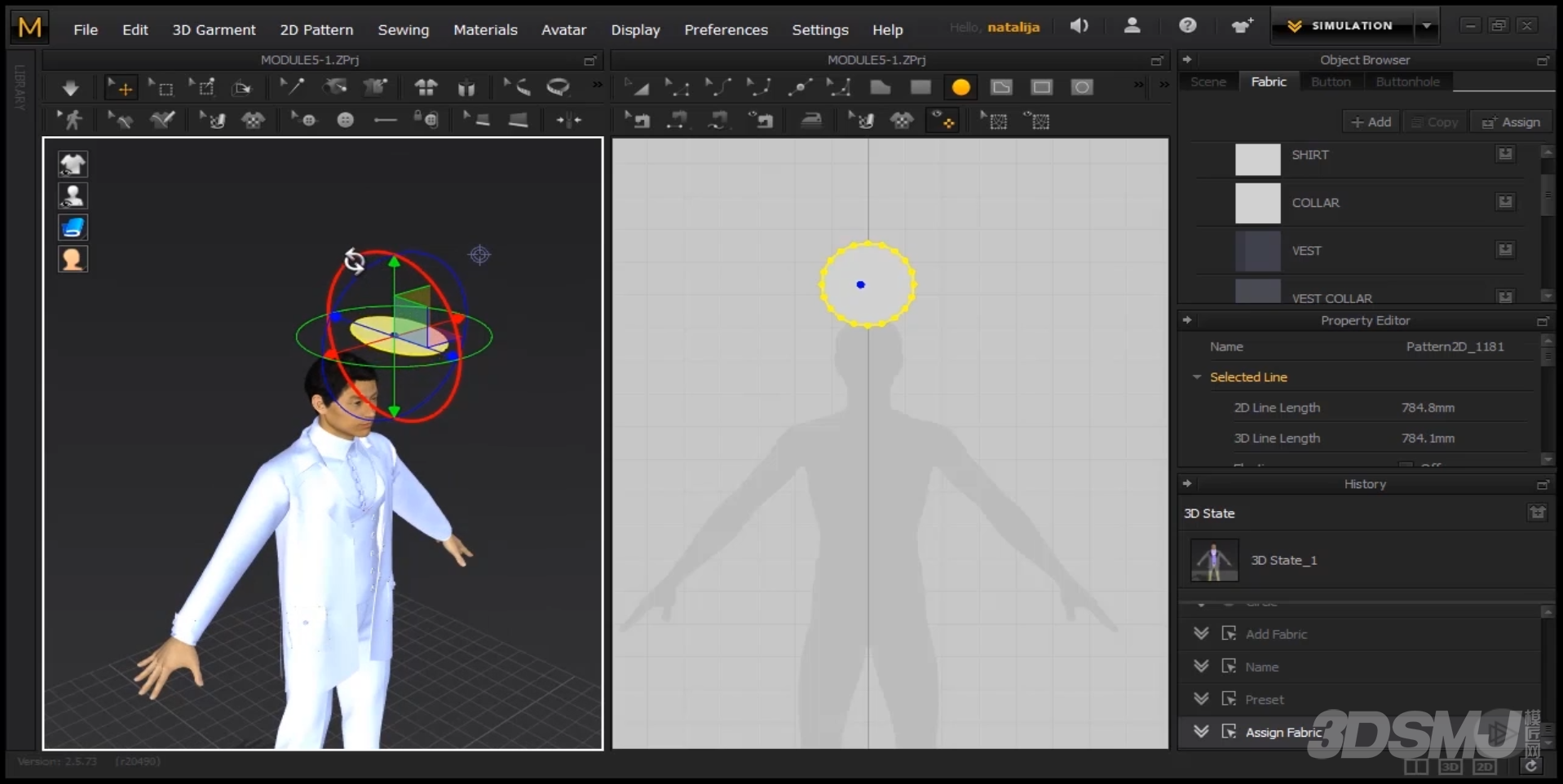Click the Reset 2D Arrangement shirt icon
This screenshot has width=1563, height=784.
pos(426,87)
